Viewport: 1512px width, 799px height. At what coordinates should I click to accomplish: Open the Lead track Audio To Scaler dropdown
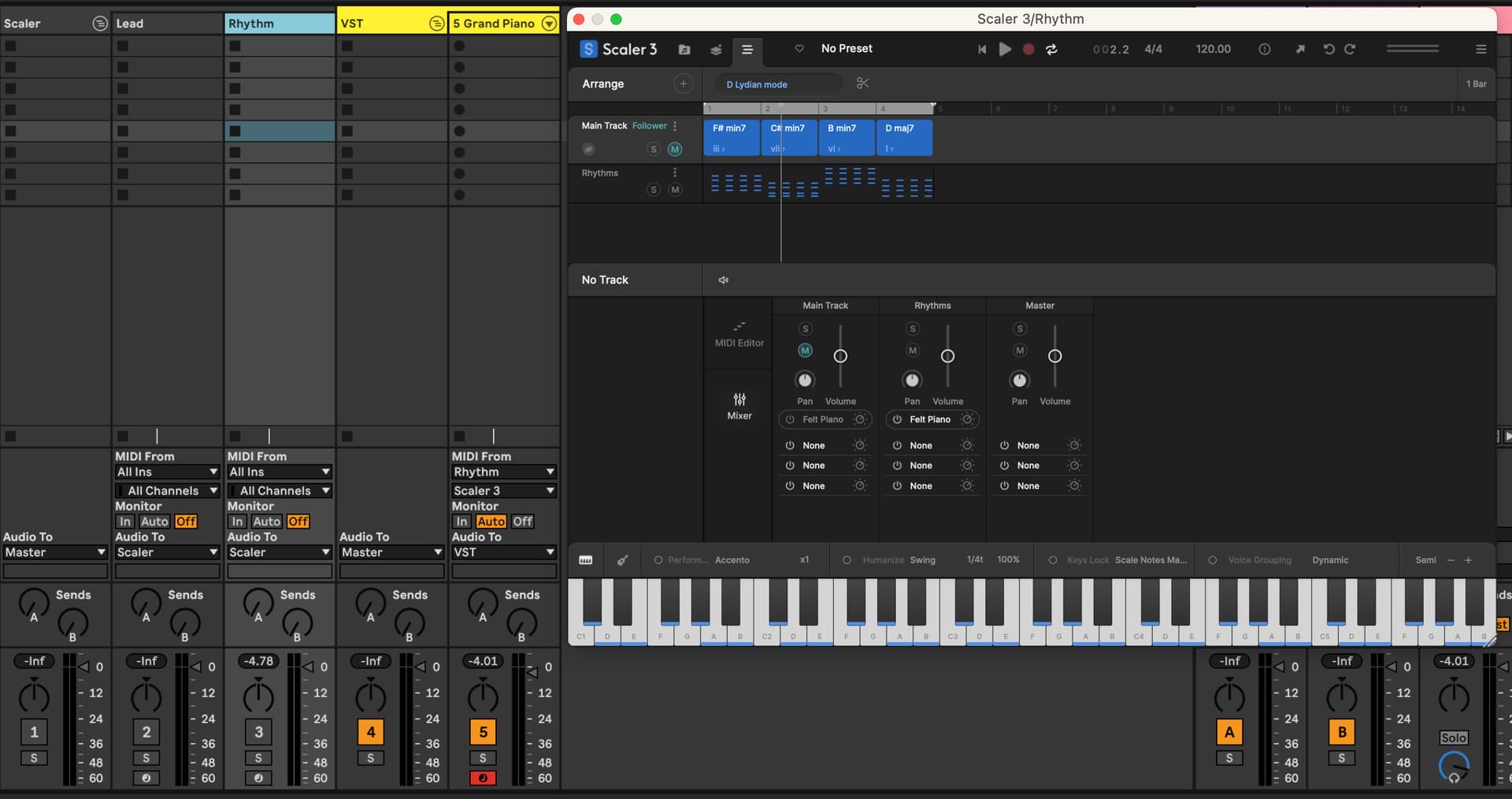(x=168, y=552)
